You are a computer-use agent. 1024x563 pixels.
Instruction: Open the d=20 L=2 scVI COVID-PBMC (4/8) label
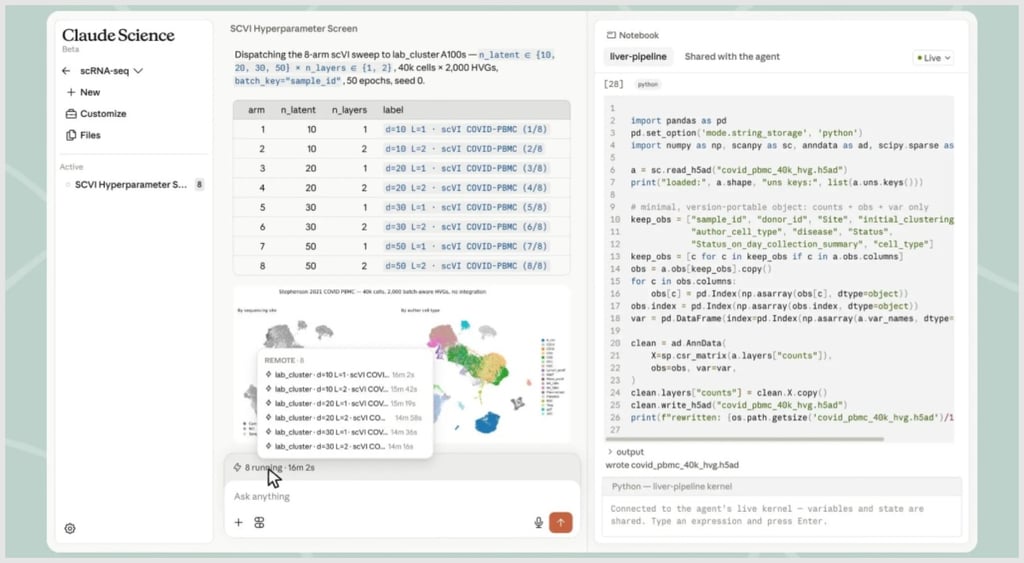[466, 188]
